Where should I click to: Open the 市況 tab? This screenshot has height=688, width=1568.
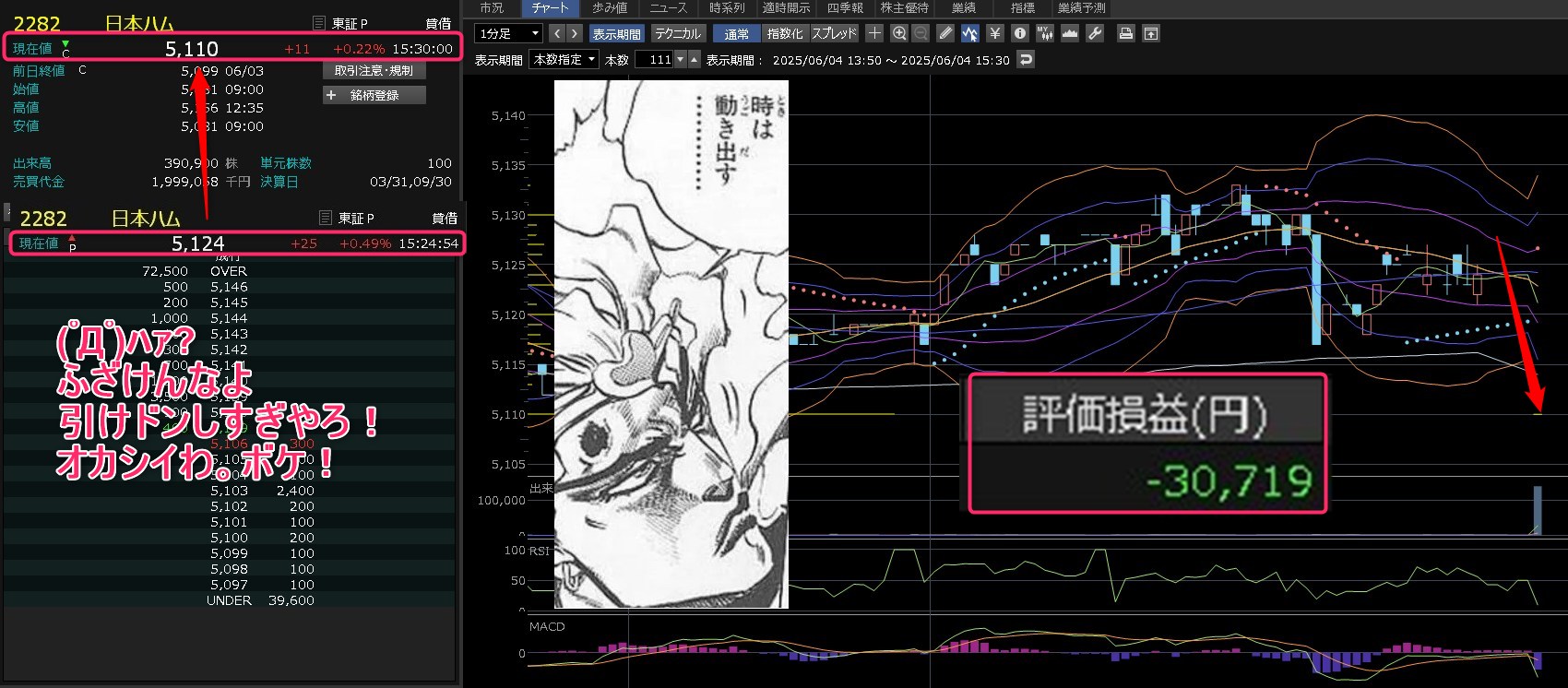coord(492,8)
